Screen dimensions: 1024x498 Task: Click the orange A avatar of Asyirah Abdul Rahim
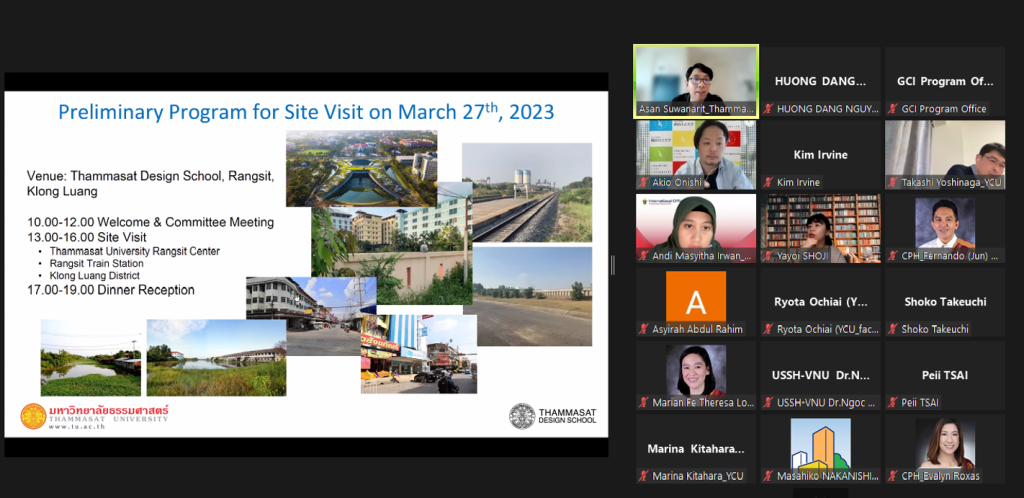(x=696, y=297)
